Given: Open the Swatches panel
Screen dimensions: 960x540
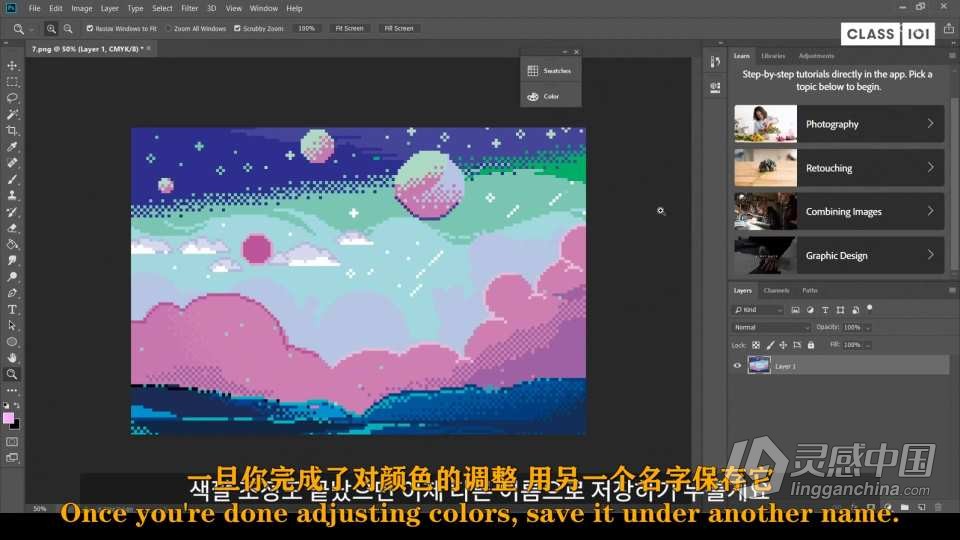Looking at the screenshot, I should [550, 71].
